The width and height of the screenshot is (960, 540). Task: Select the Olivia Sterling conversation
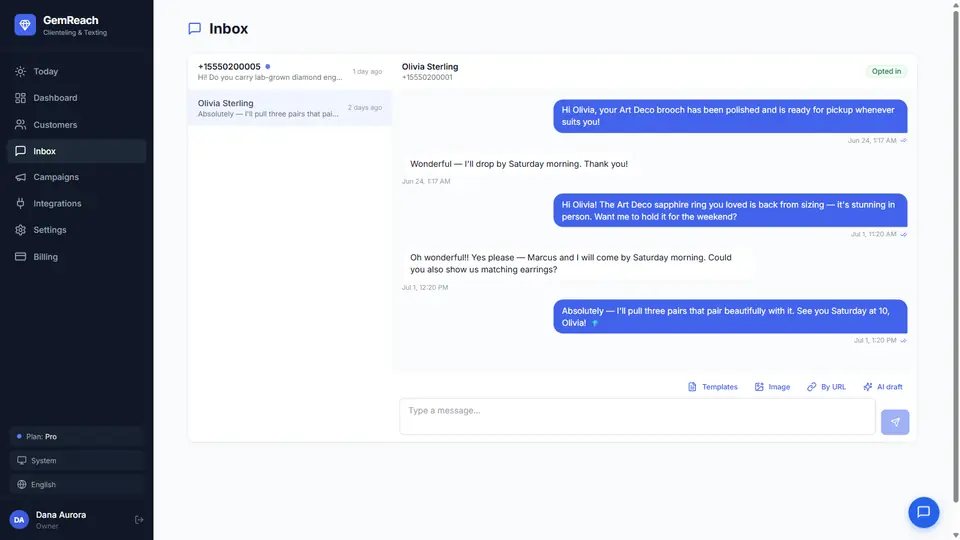tap(290, 108)
